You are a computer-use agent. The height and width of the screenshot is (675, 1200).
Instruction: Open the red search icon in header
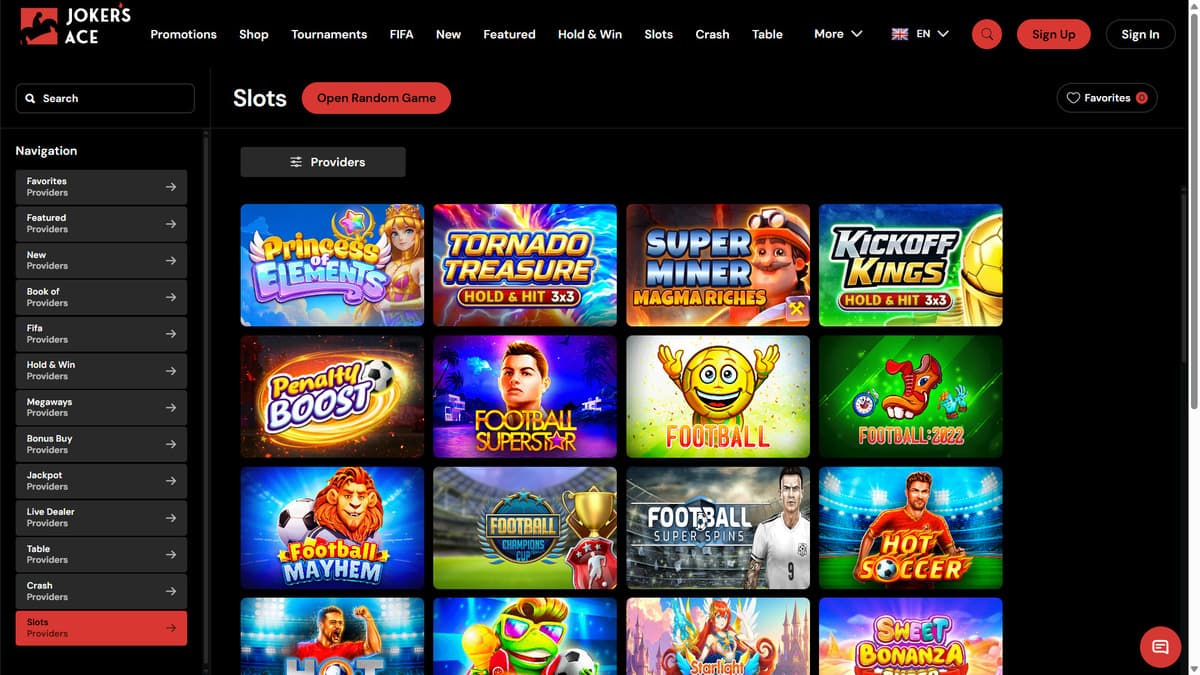click(x=987, y=34)
